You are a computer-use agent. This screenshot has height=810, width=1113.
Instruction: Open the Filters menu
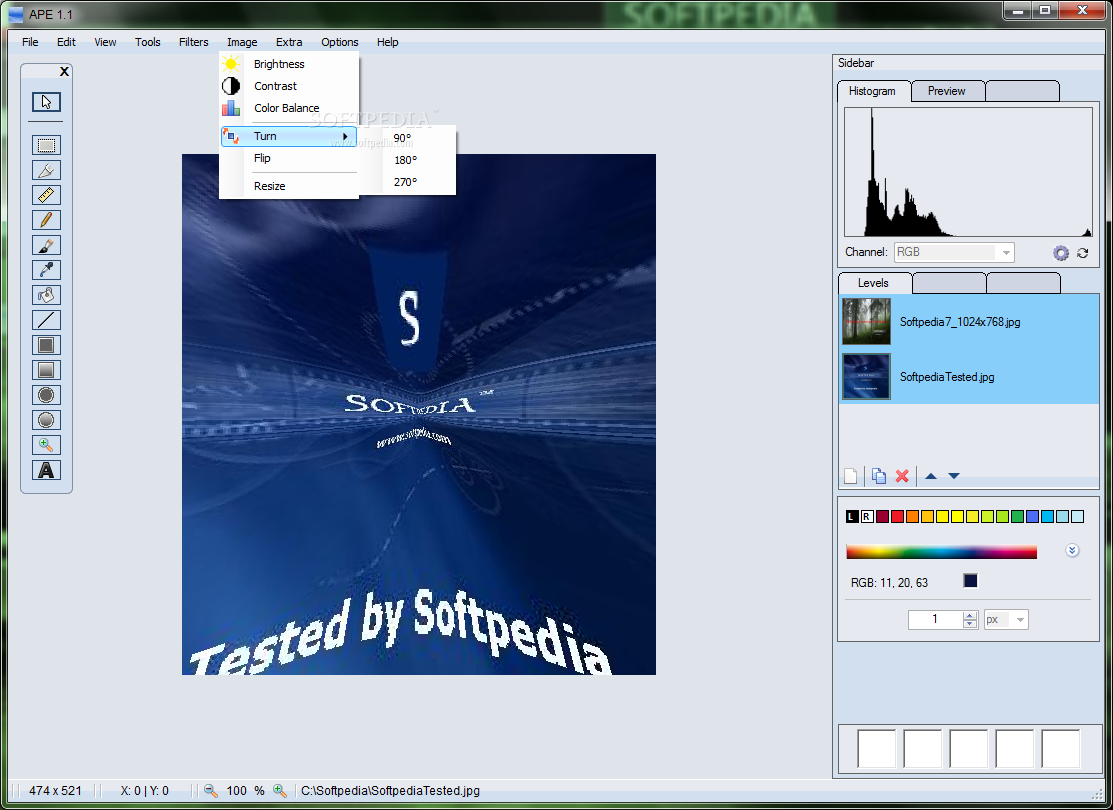coord(193,42)
